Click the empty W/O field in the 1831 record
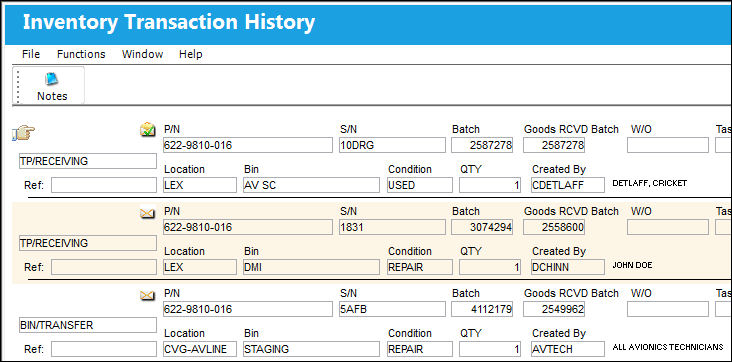 [668, 227]
